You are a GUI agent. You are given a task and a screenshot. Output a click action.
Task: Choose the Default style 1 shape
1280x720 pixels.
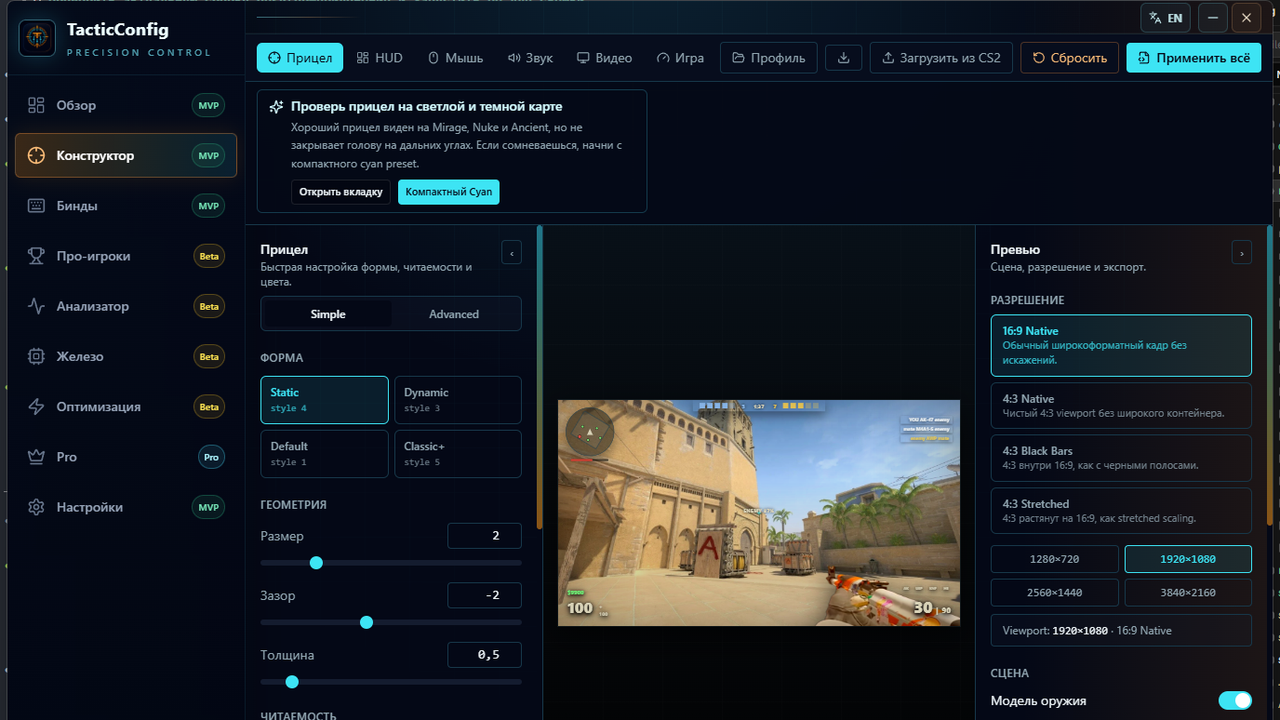tap(324, 454)
